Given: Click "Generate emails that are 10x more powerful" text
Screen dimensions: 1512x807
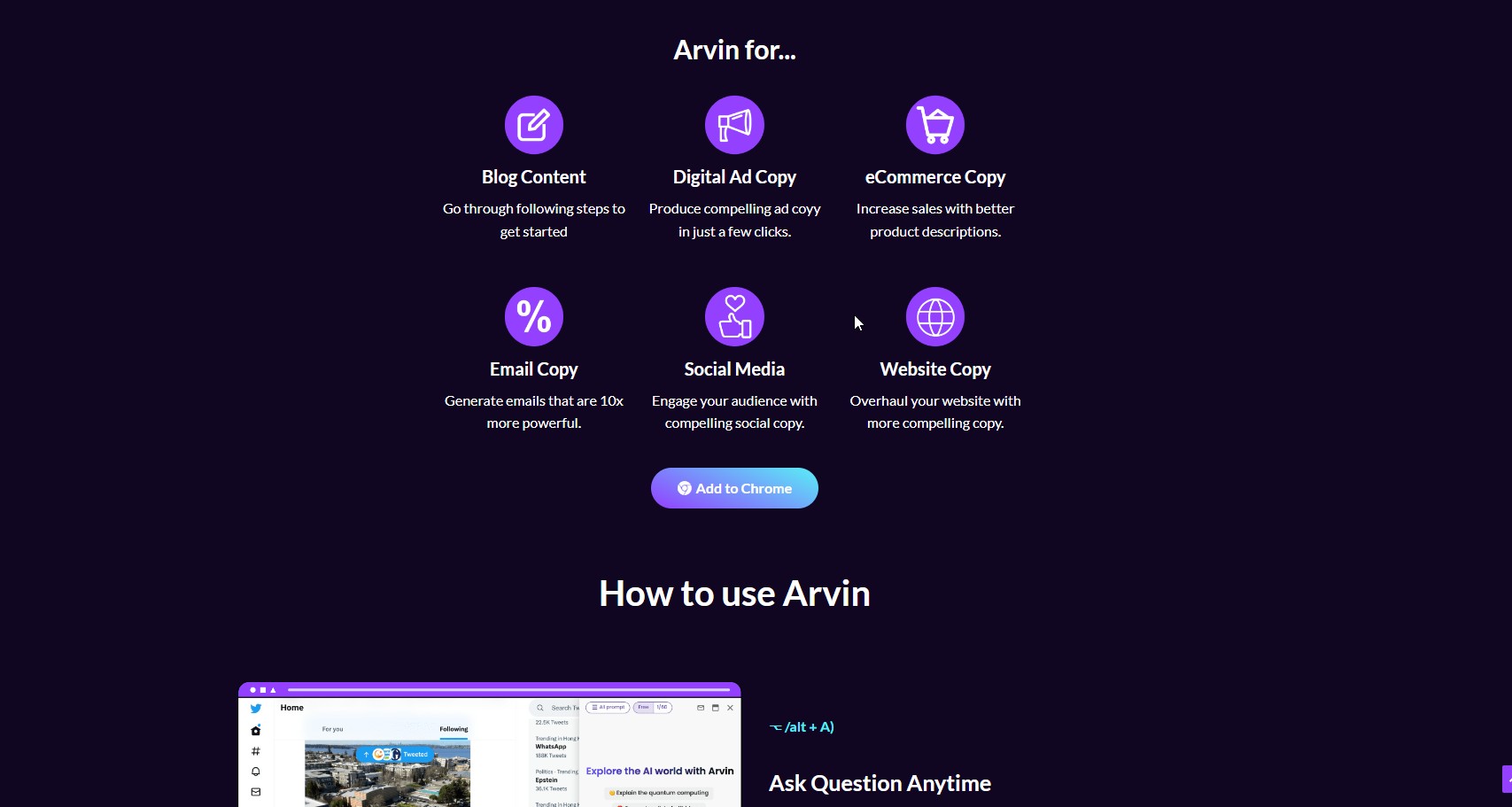Looking at the screenshot, I should click(x=533, y=412).
